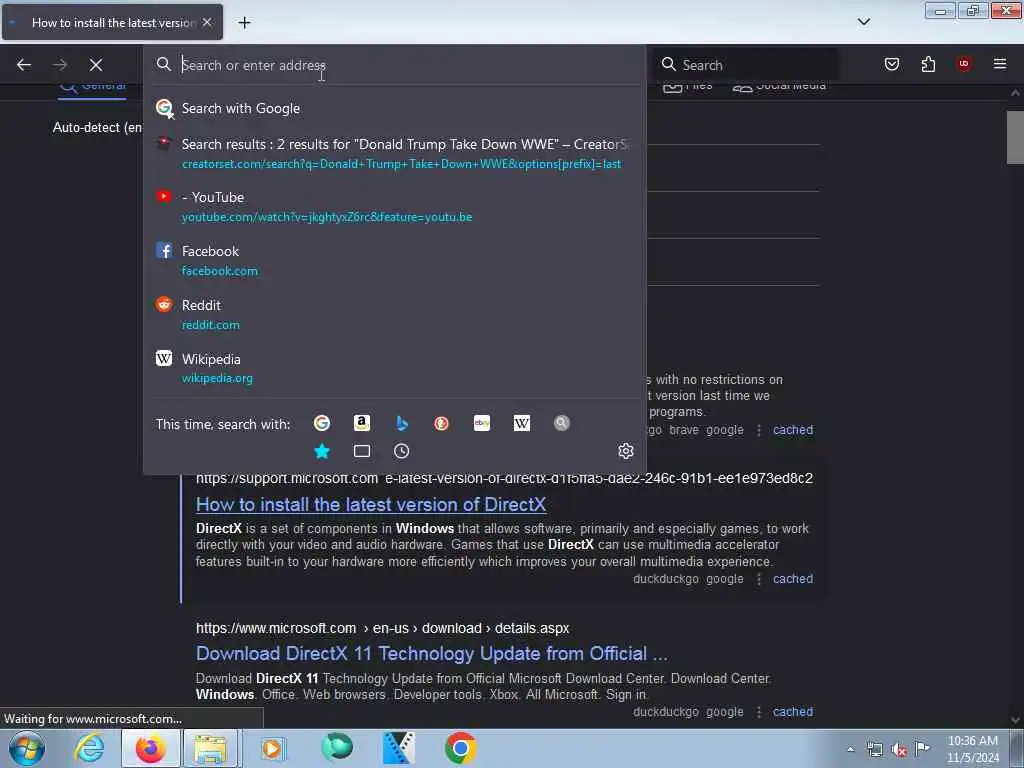Open the YouTube watch link suggestion

point(394,206)
